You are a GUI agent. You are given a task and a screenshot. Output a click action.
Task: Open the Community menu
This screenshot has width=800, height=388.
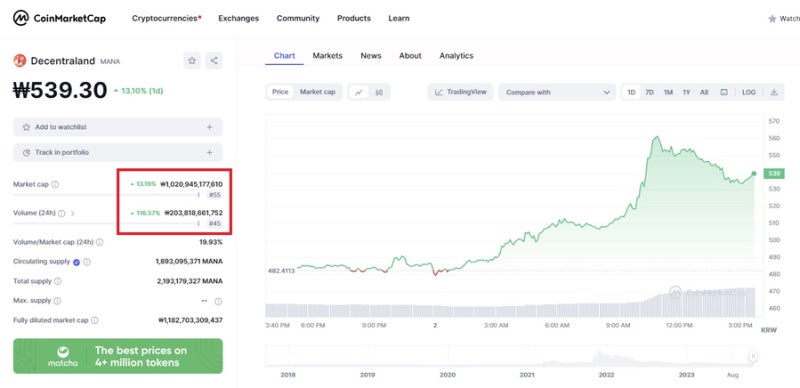pyautogui.click(x=298, y=18)
